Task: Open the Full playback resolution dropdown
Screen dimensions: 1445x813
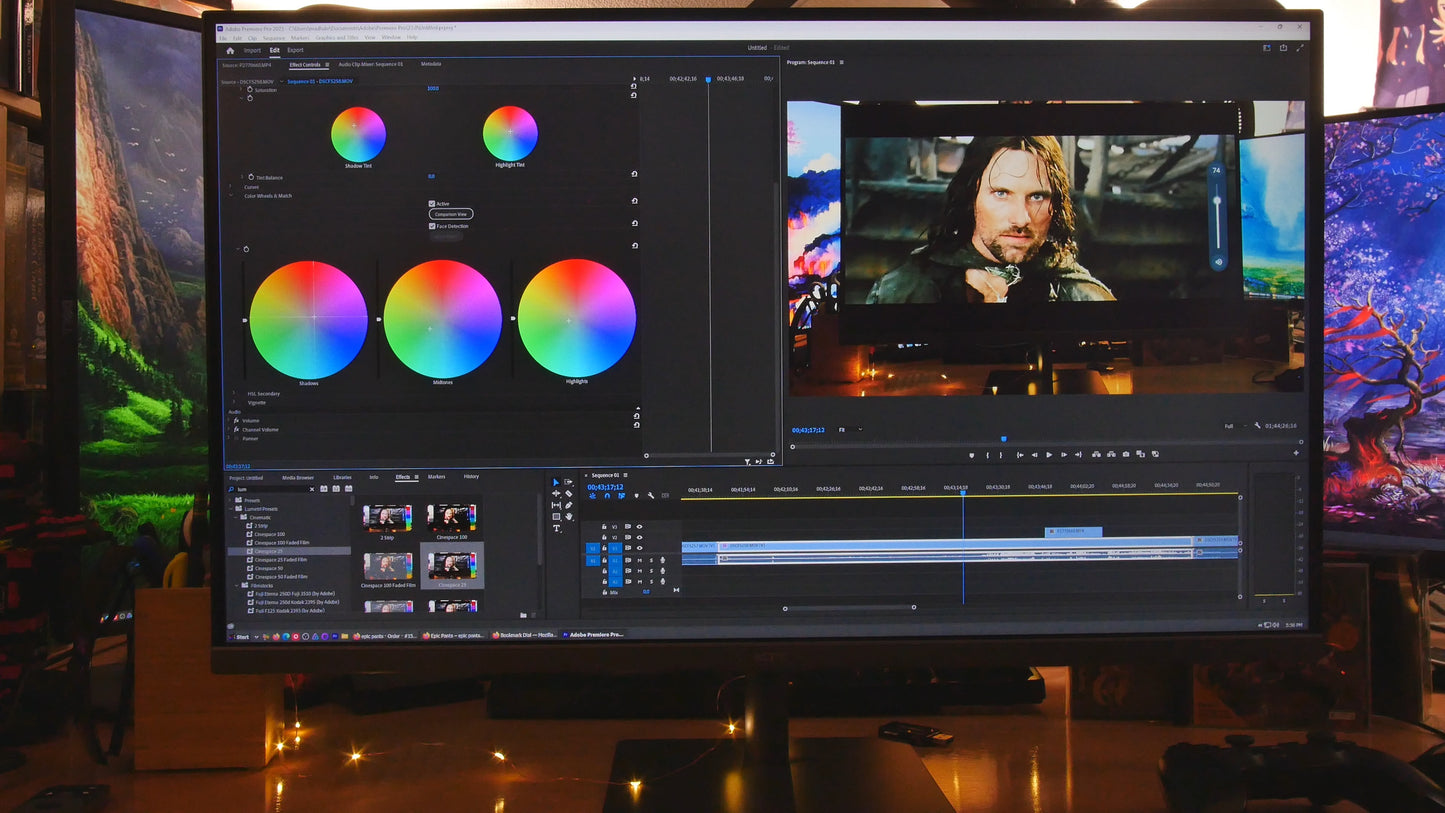Action: [x=1235, y=426]
